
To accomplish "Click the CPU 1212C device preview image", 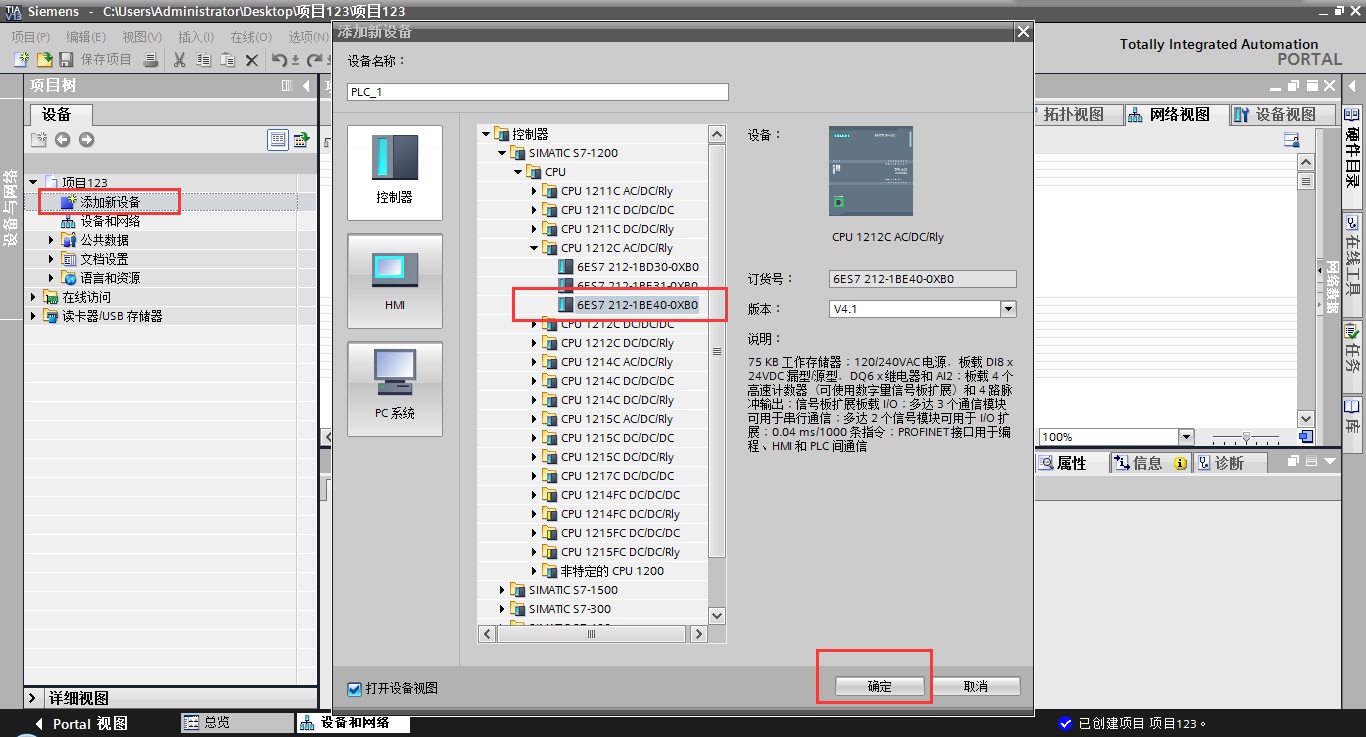I will point(871,171).
